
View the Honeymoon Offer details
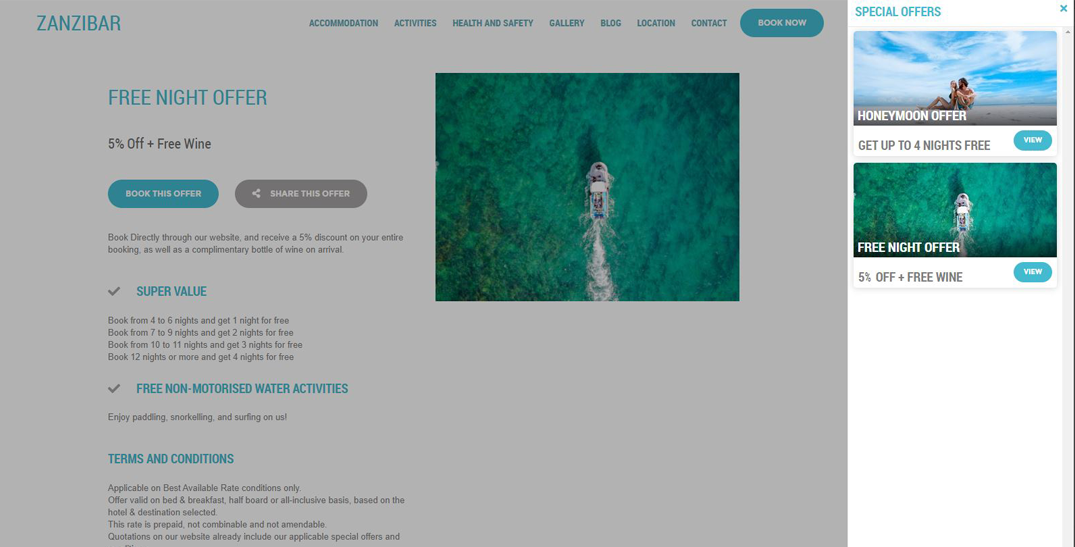pos(1032,140)
